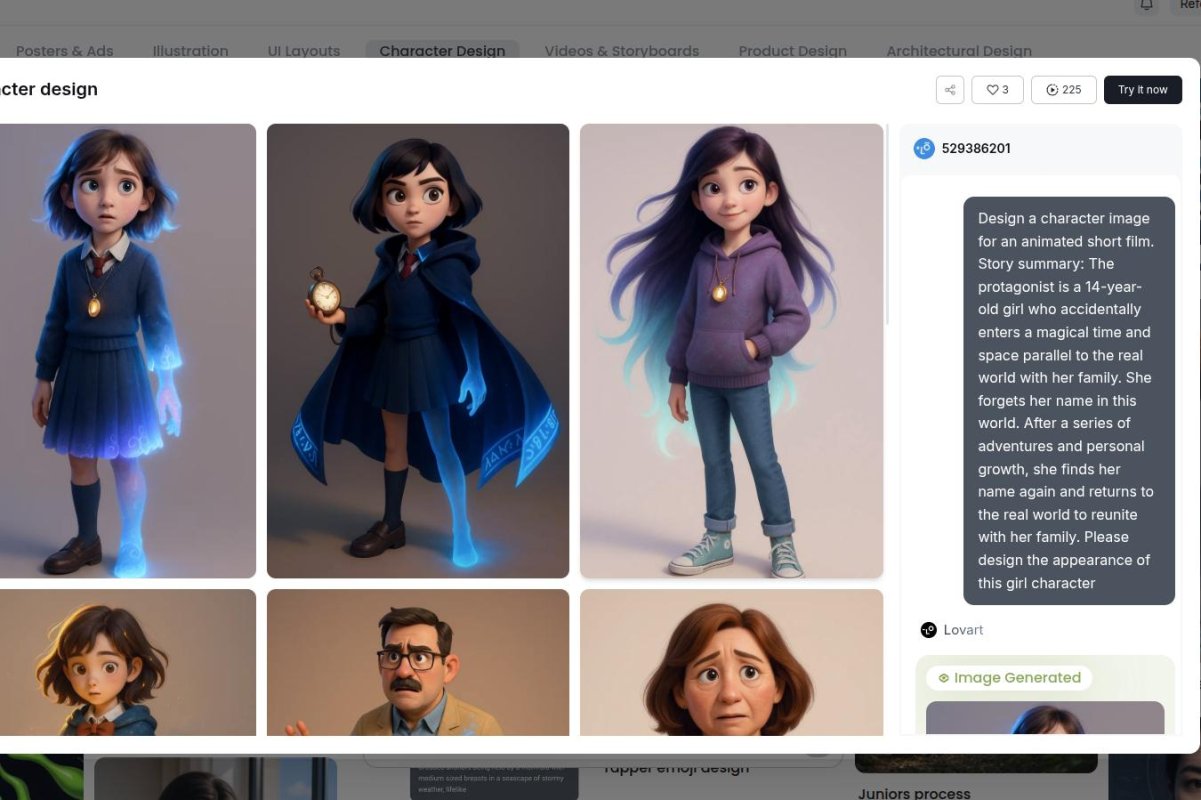This screenshot has width=1201, height=800.
Task: Switch to the Illustration tab
Action: [x=190, y=51]
